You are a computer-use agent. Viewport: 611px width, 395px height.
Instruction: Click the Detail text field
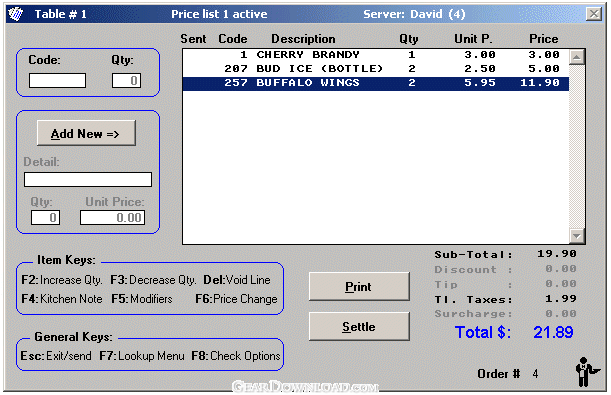(x=88, y=180)
